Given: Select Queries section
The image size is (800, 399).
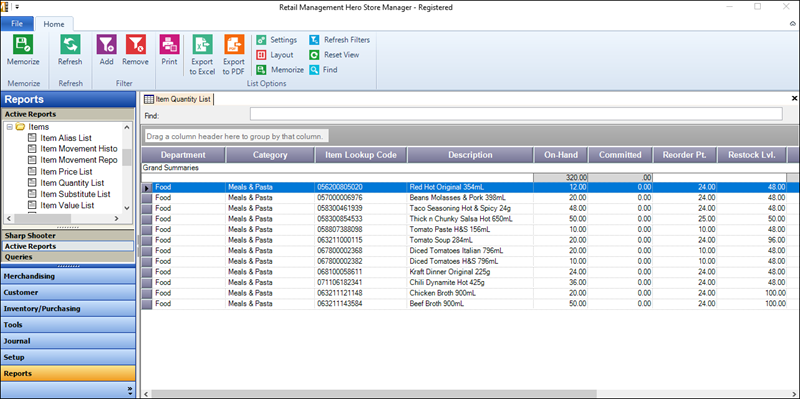Looking at the screenshot, I should click(x=67, y=257).
